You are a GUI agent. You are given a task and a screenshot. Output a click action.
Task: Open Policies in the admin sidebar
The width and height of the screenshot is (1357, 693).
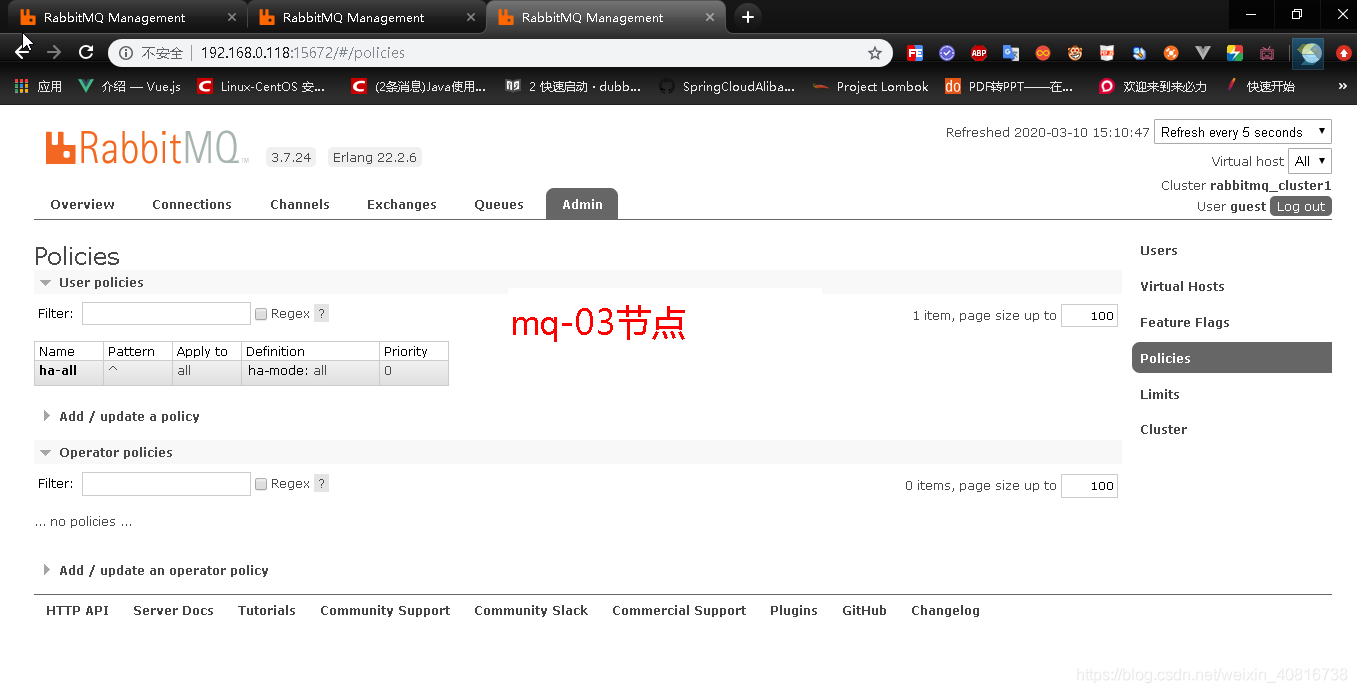point(1232,358)
